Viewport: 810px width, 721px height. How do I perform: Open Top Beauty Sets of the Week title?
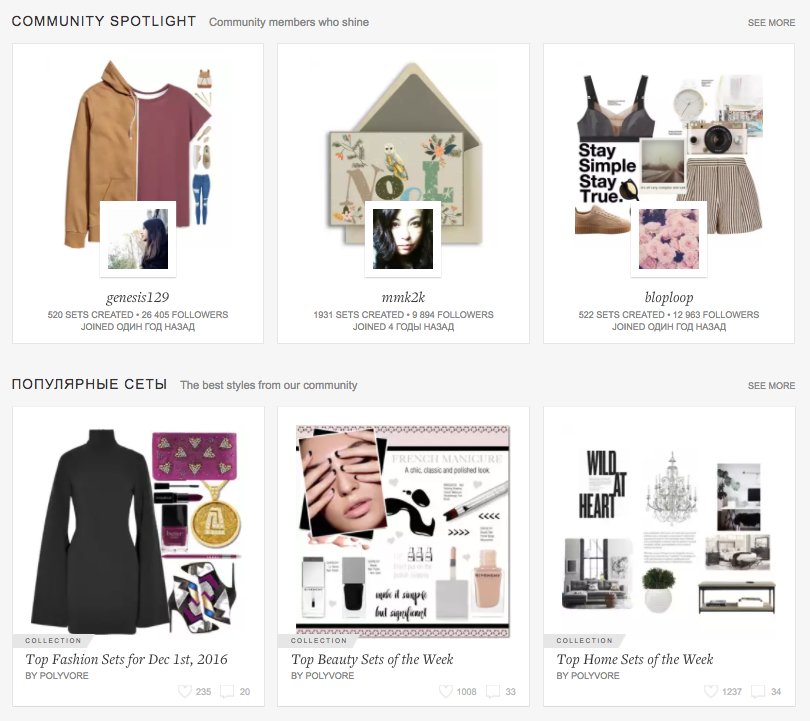coord(372,660)
